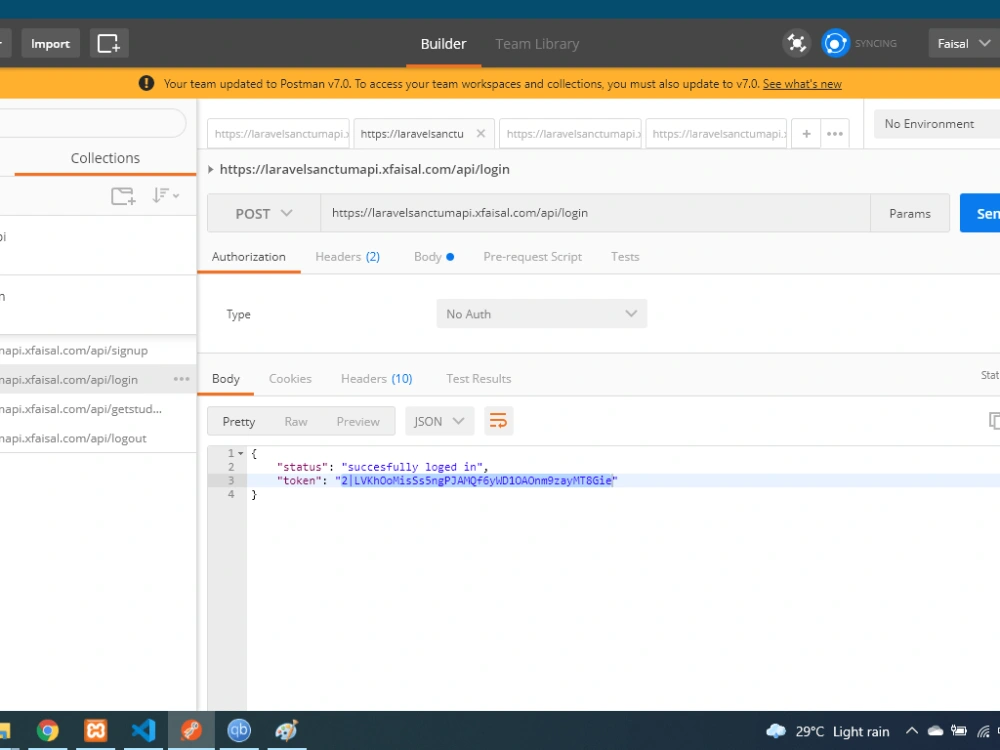
Task: Click the highlighted token value text
Action: tap(476, 480)
